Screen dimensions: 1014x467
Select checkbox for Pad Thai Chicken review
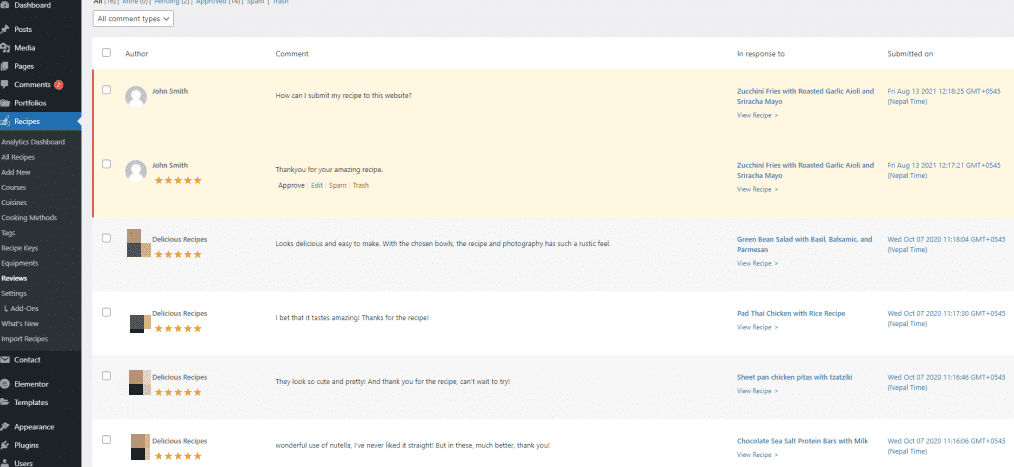tap(107, 312)
